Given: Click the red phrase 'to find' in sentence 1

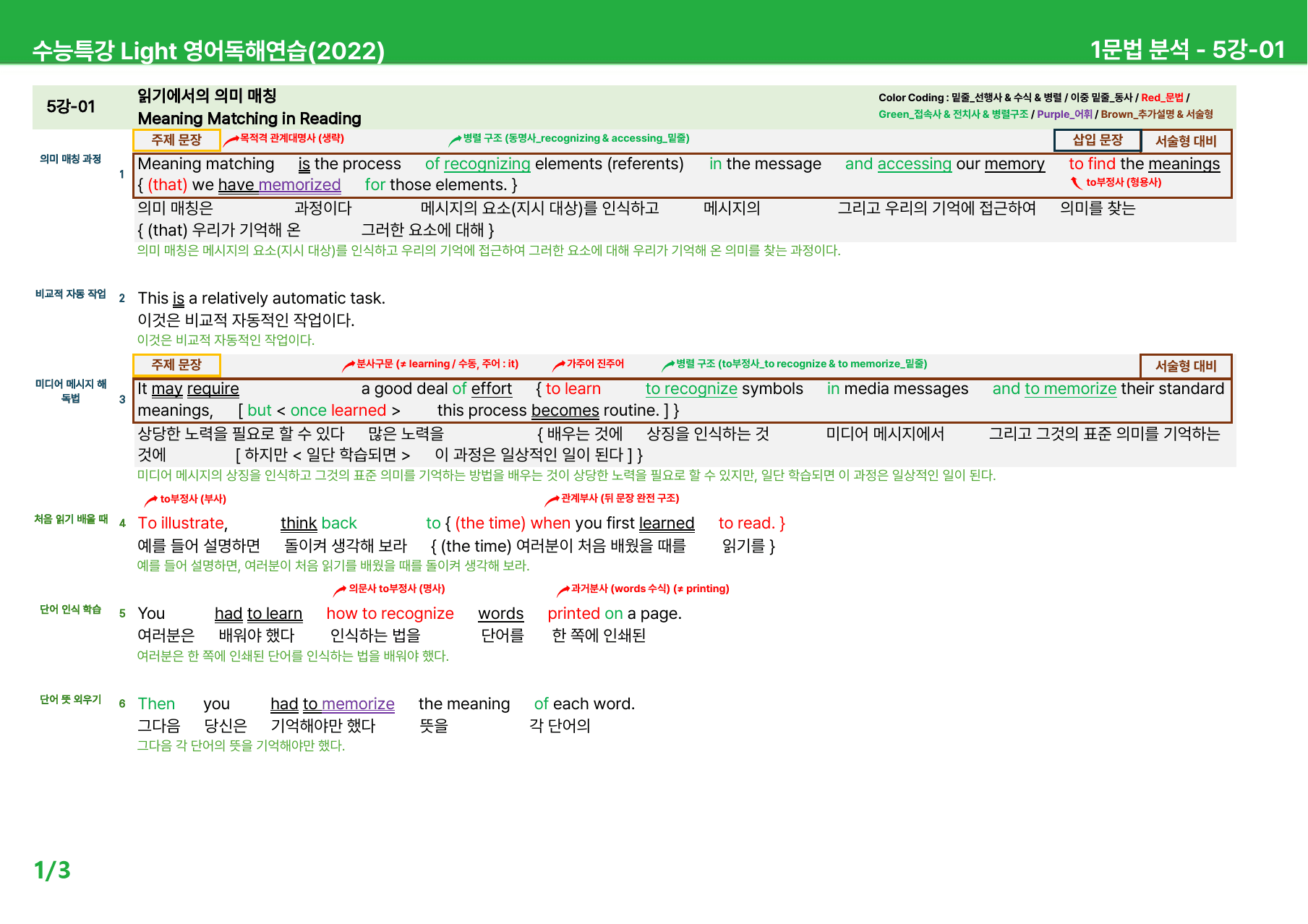Looking at the screenshot, I should click(x=1092, y=164).
